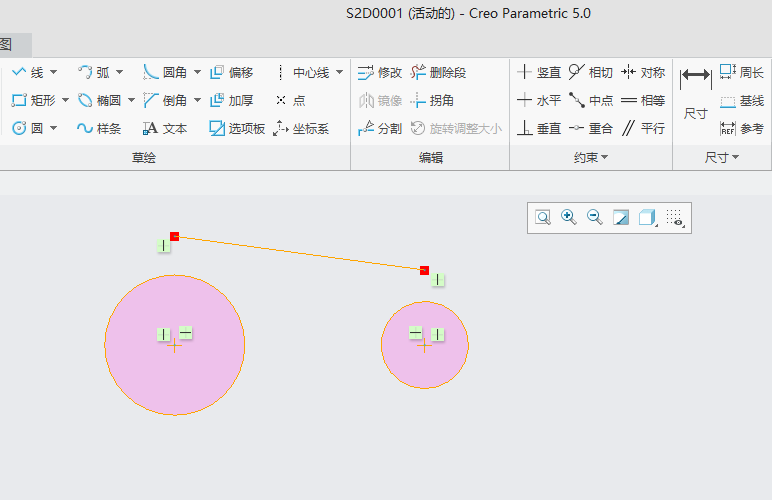The image size is (772, 500).
Task: Apply the Perpendicular (垂直) constraint
Action: pos(539,128)
